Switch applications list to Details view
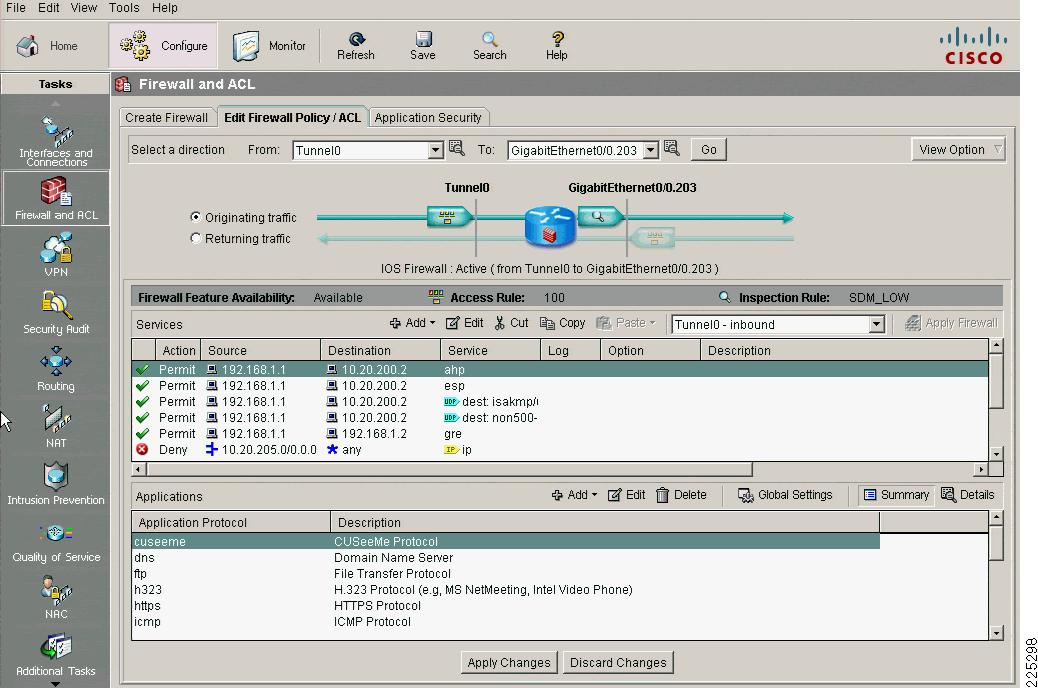The height and width of the screenshot is (688, 1038). point(968,495)
